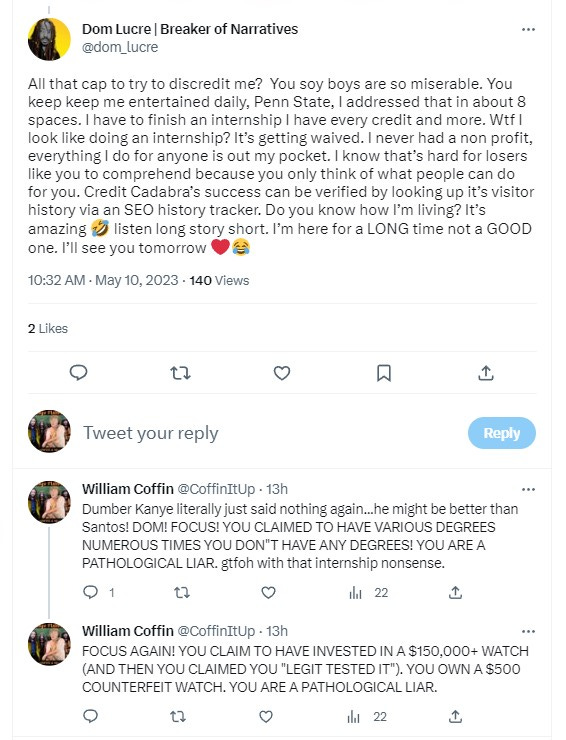566x740 pixels.
Task: Open Dom Lucre's profile avatar
Action: pos(49,39)
